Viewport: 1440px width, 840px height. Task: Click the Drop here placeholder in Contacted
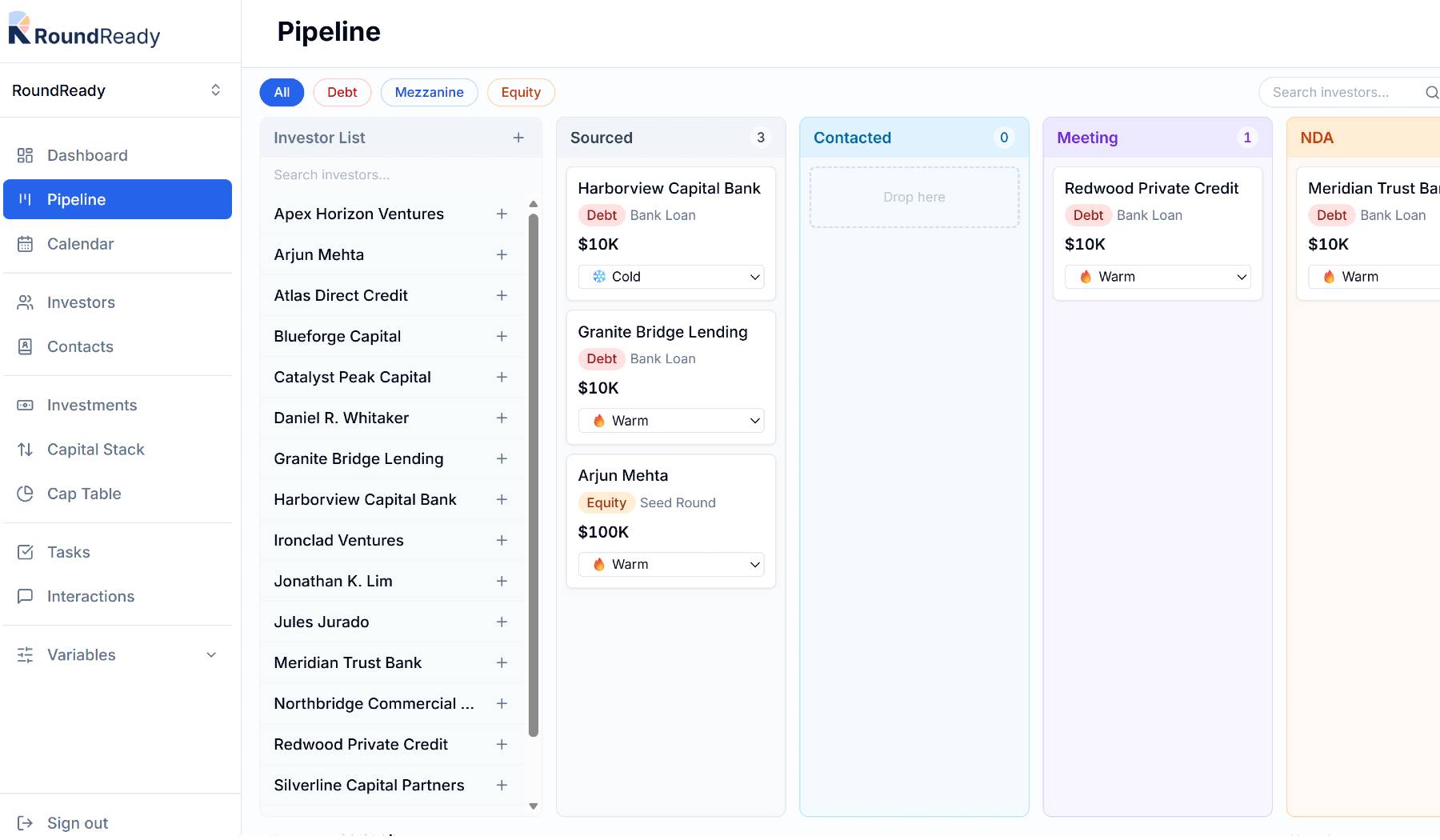click(914, 197)
